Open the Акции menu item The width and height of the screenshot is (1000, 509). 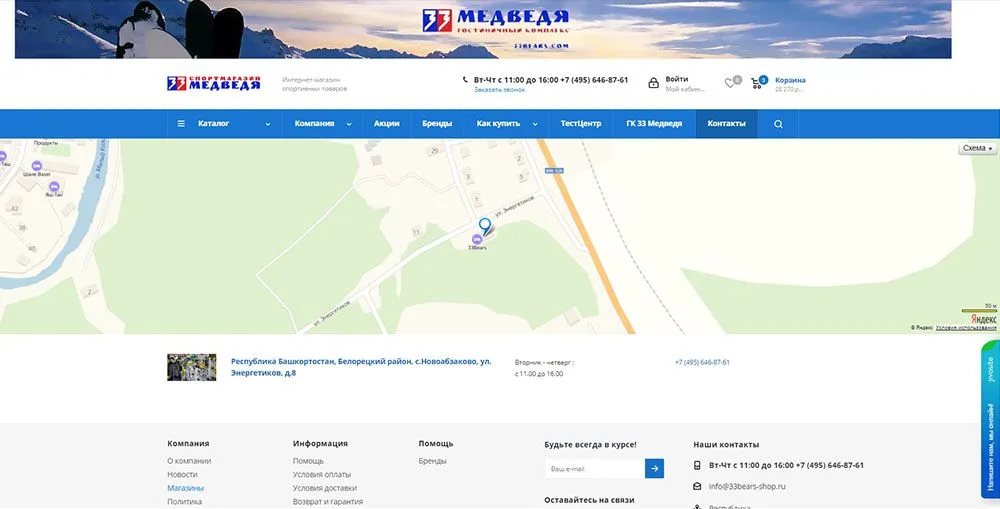click(x=386, y=124)
